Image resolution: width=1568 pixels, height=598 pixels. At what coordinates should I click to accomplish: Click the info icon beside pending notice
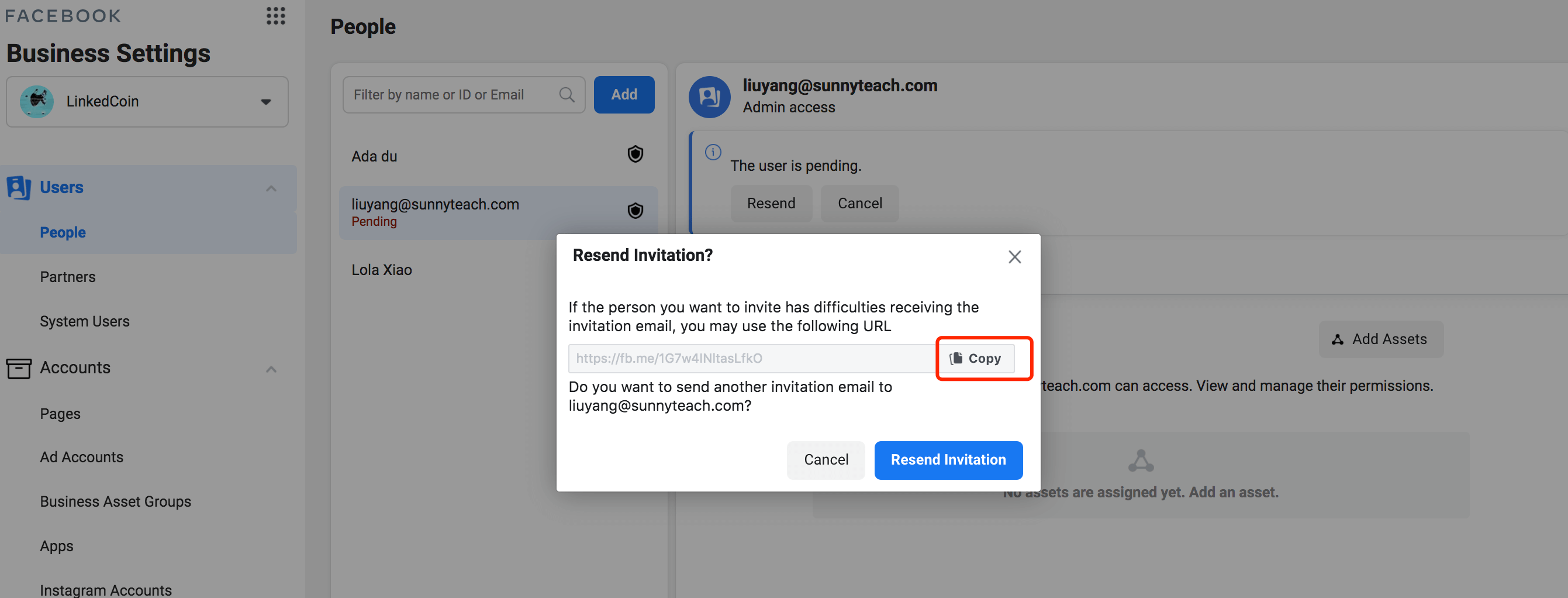click(x=712, y=152)
